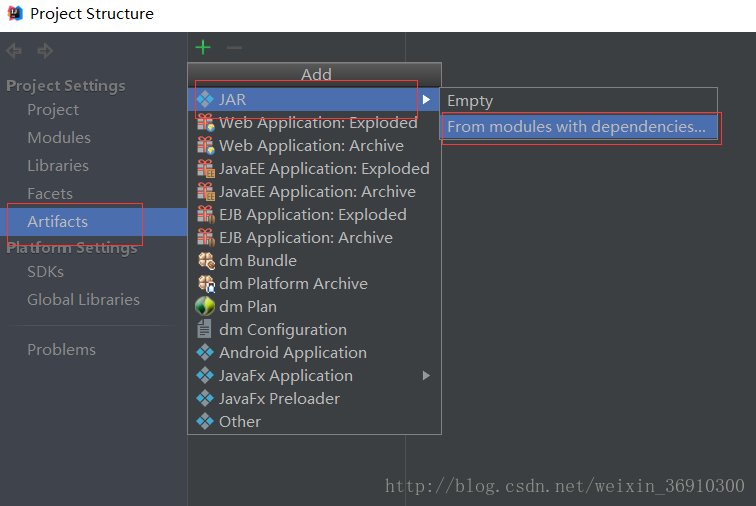The image size is (756, 506).
Task: Select JAR in the Add menu
Action: click(x=313, y=99)
